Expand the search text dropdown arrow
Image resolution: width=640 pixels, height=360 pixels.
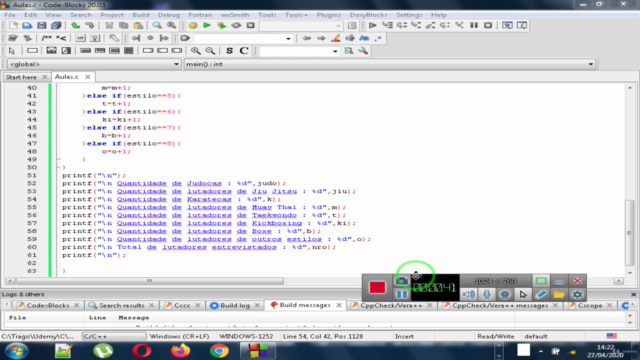pyautogui.click(x=335, y=51)
